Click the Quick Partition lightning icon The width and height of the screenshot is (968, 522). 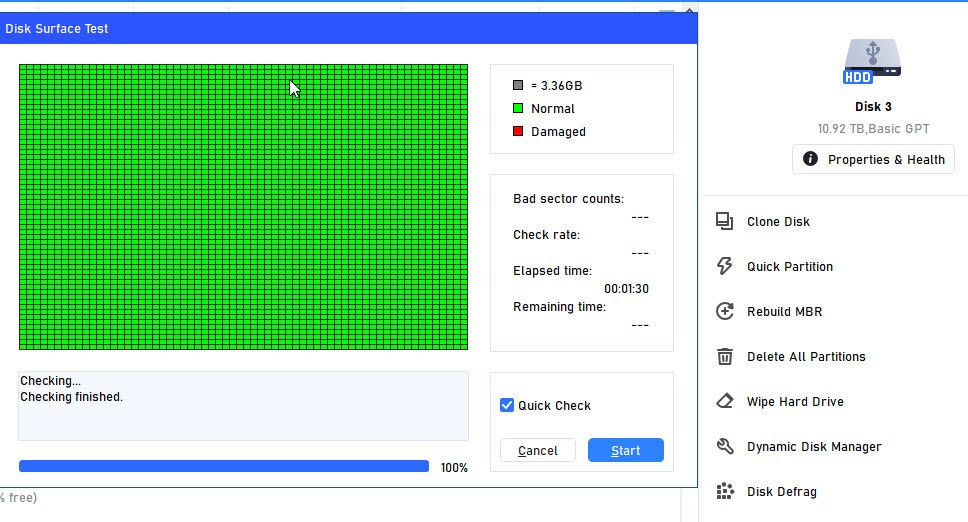coord(725,266)
